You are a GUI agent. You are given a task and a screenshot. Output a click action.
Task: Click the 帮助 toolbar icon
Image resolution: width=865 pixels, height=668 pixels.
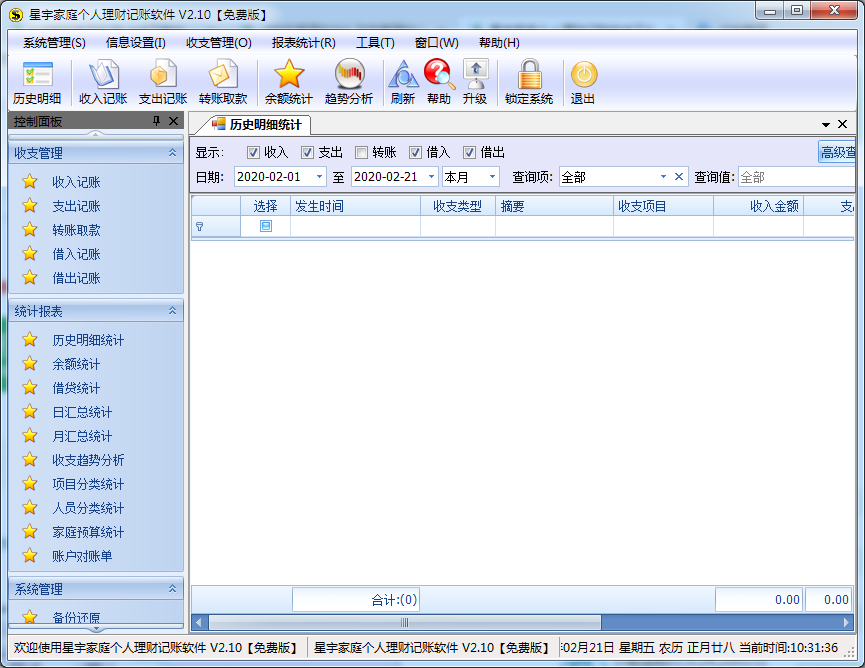coord(439,83)
